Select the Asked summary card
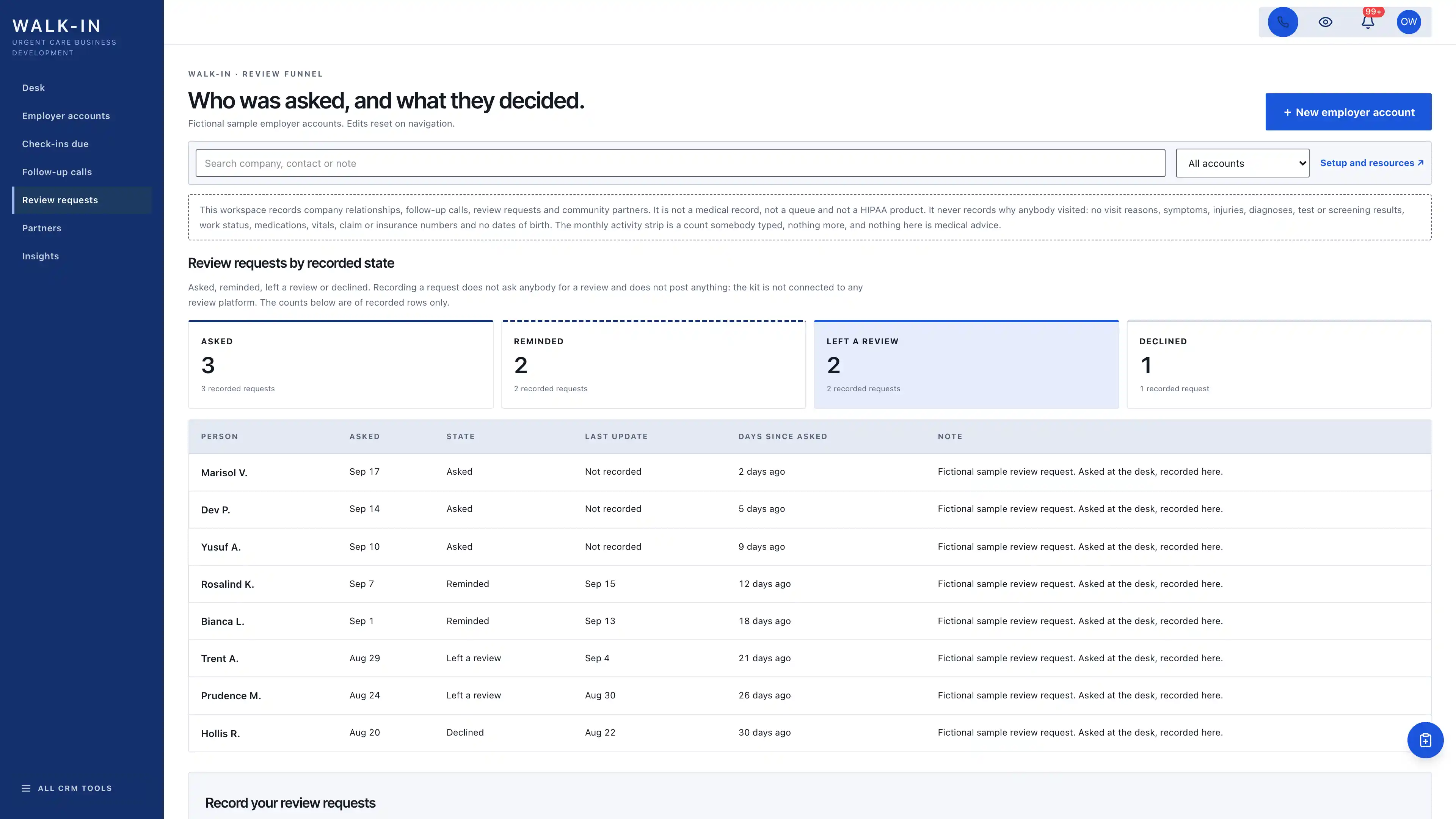The height and width of the screenshot is (819, 1456). click(340, 364)
